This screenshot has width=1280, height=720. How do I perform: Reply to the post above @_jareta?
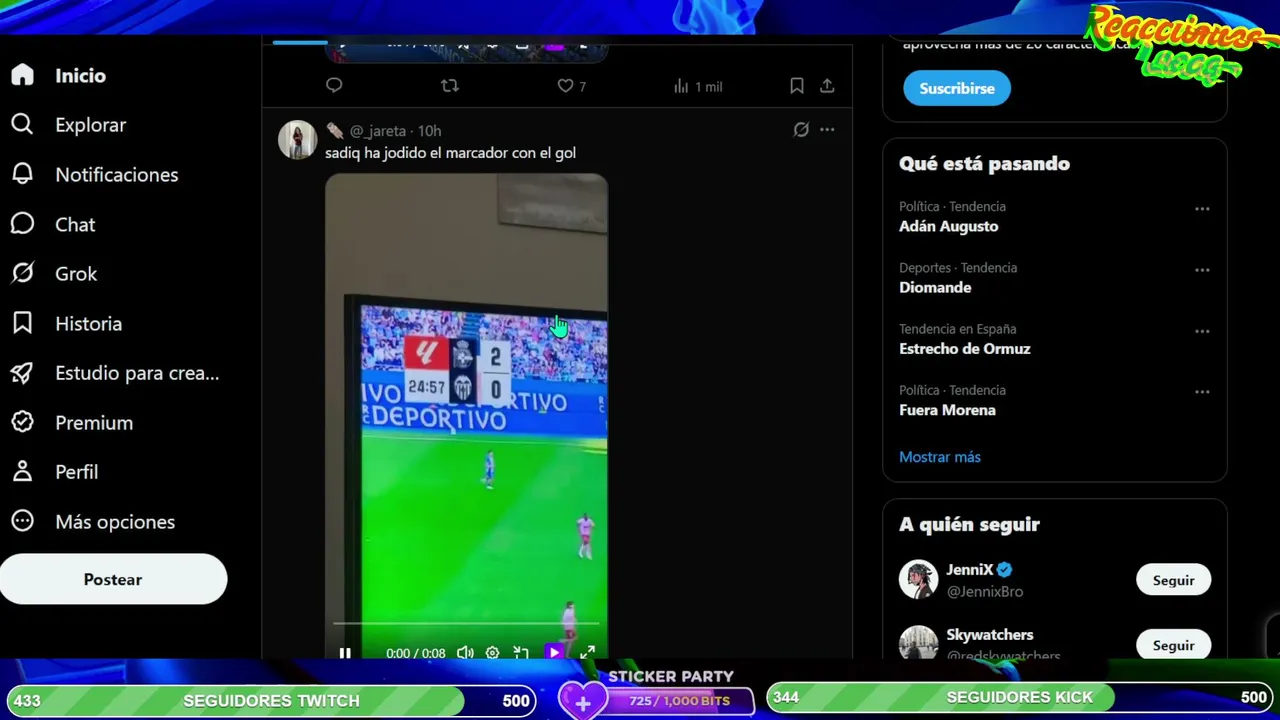[334, 86]
